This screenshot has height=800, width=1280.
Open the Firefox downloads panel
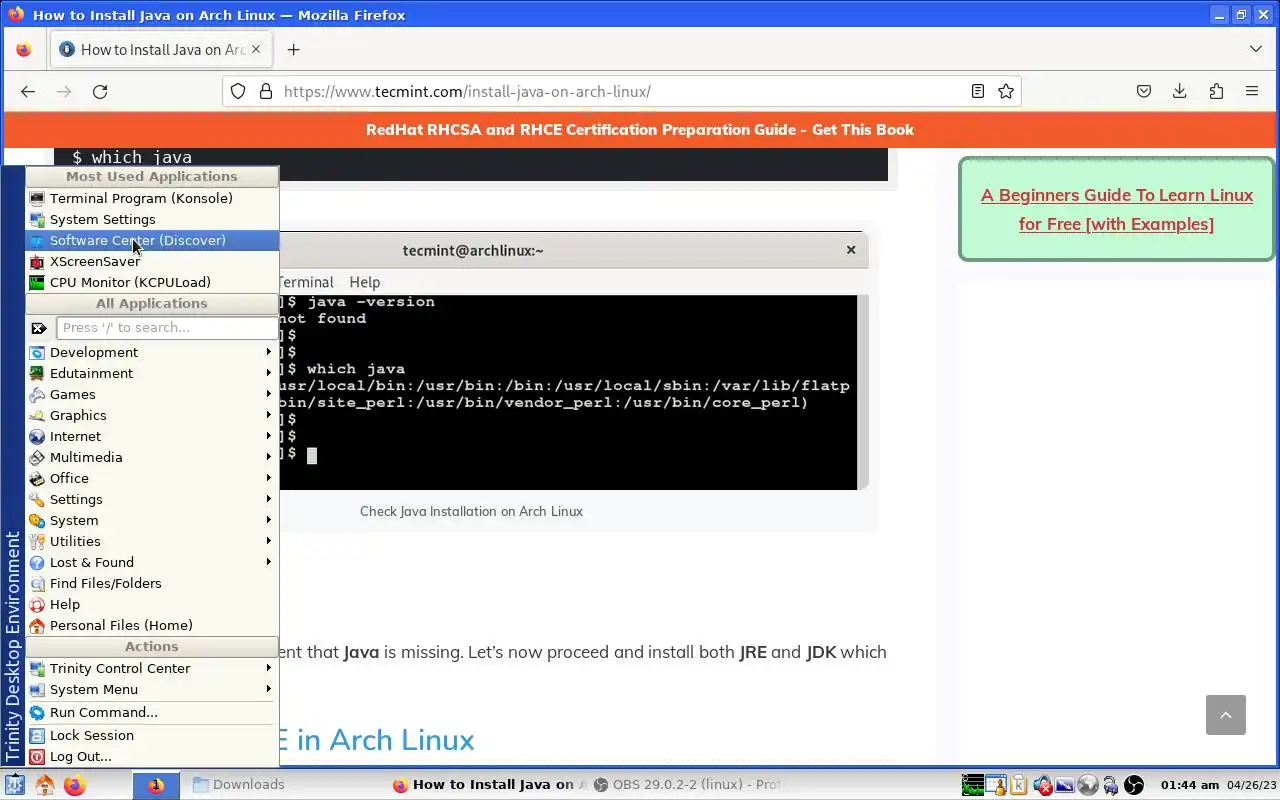click(x=1180, y=91)
